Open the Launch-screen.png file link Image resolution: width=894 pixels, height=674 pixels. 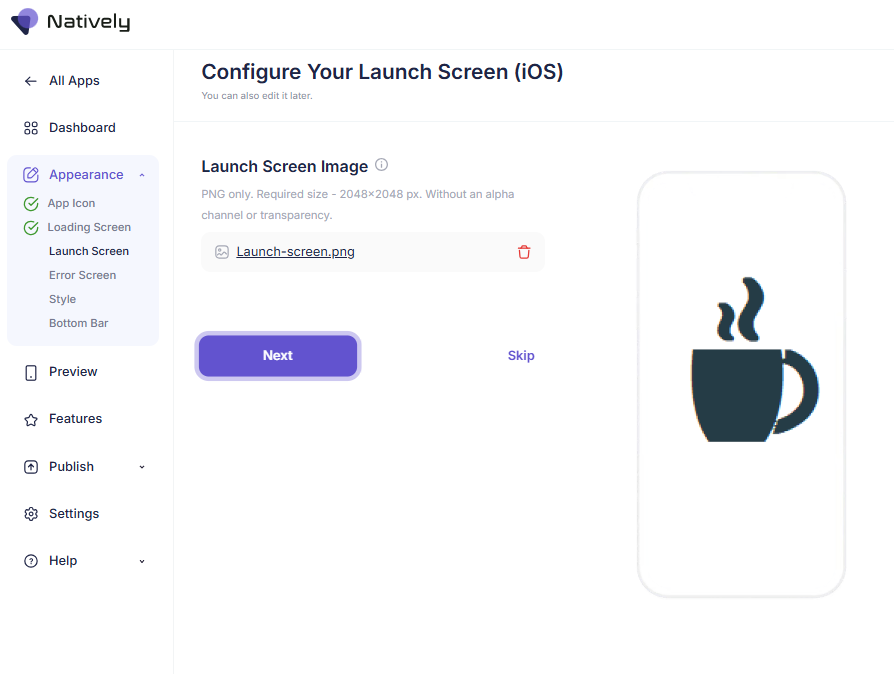coord(295,252)
